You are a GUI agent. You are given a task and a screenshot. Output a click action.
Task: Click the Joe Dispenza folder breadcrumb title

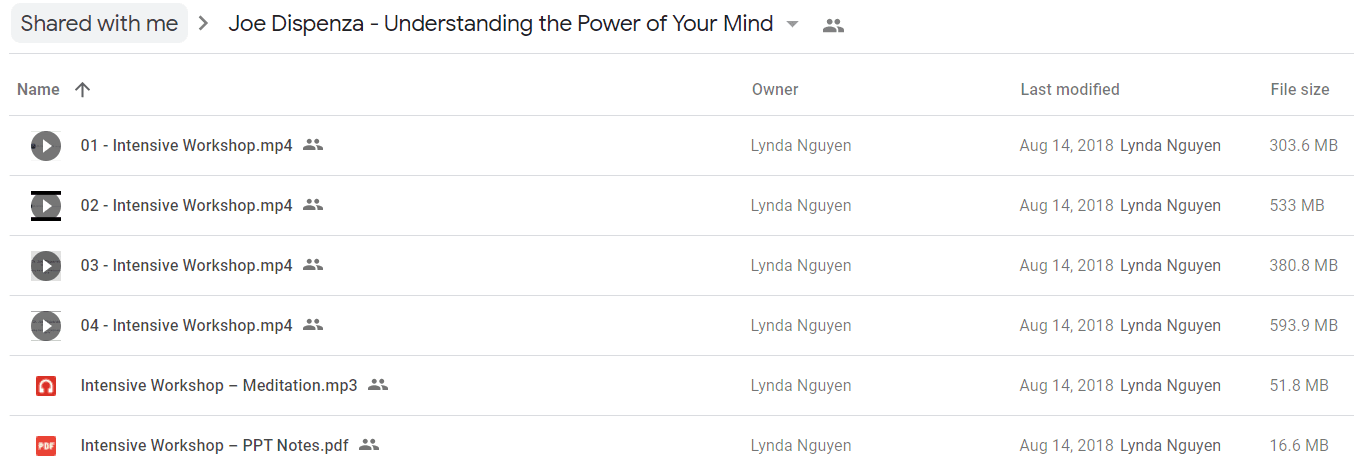pyautogui.click(x=501, y=24)
